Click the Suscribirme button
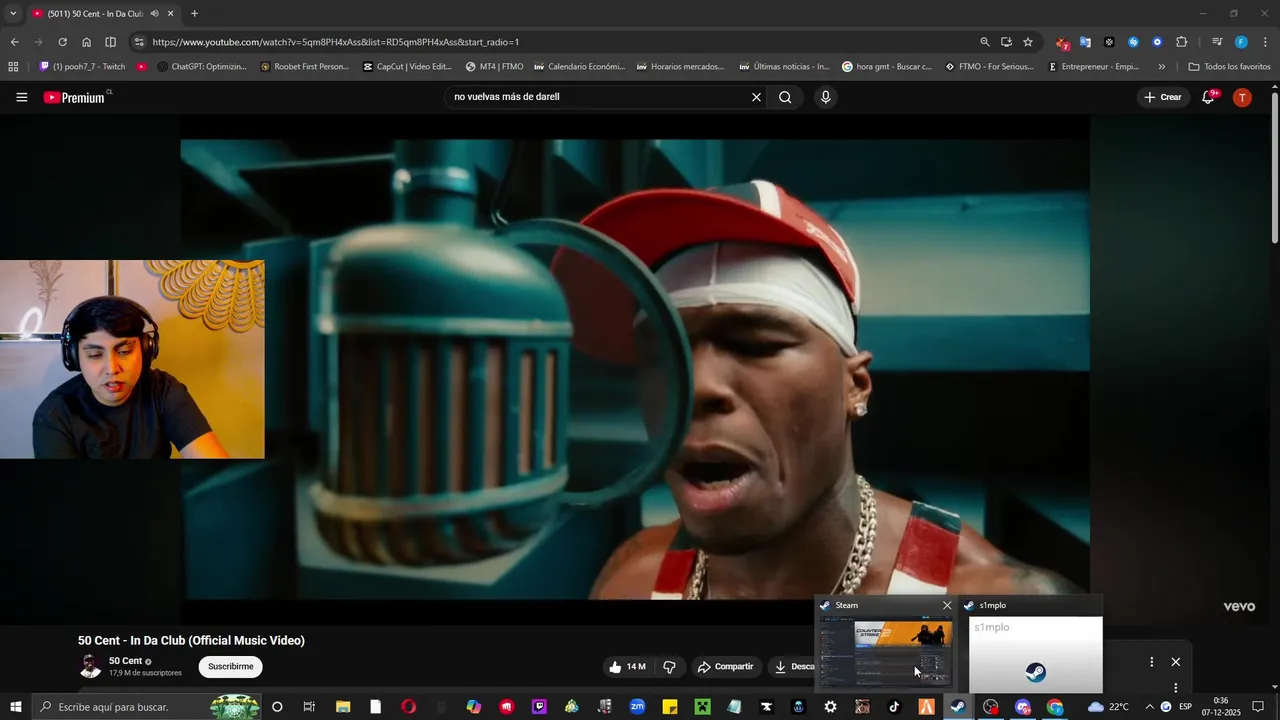The width and height of the screenshot is (1280, 720). [x=230, y=667]
